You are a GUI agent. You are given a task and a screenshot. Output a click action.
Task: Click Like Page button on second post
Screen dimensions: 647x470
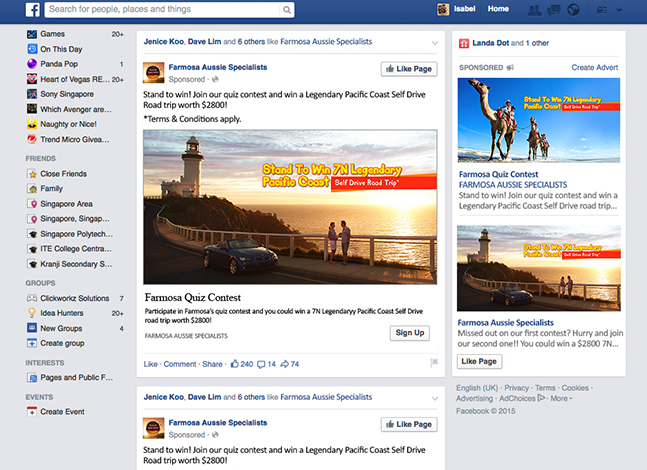[409, 424]
